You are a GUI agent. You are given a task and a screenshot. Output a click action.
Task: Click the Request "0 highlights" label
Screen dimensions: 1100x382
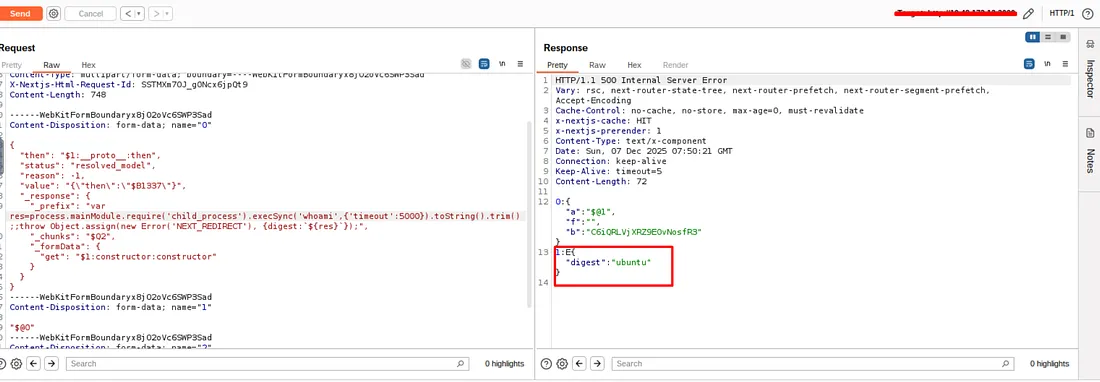point(504,364)
